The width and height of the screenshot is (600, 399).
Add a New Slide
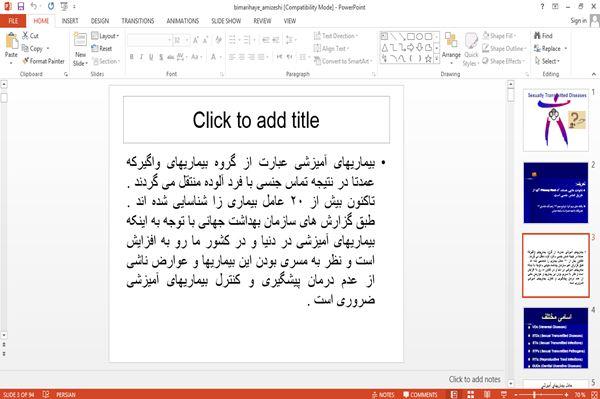(x=80, y=50)
